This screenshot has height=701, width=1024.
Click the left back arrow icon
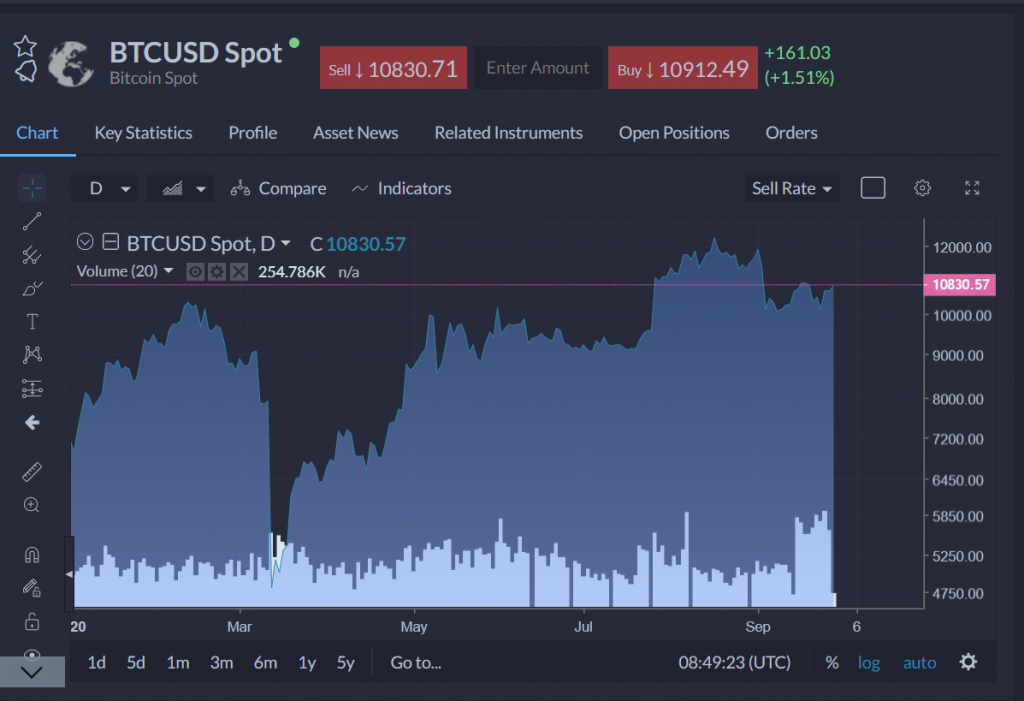pyautogui.click(x=32, y=423)
